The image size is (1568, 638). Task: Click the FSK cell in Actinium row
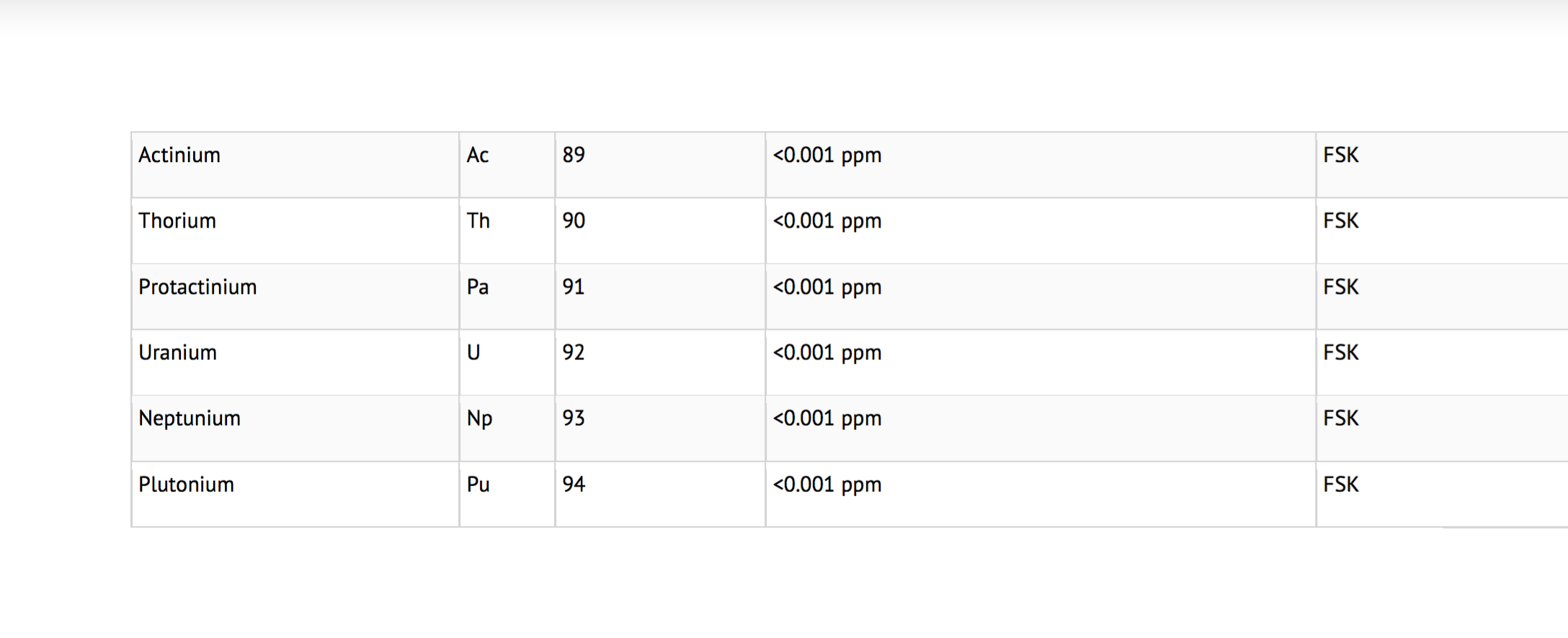coord(1340,156)
